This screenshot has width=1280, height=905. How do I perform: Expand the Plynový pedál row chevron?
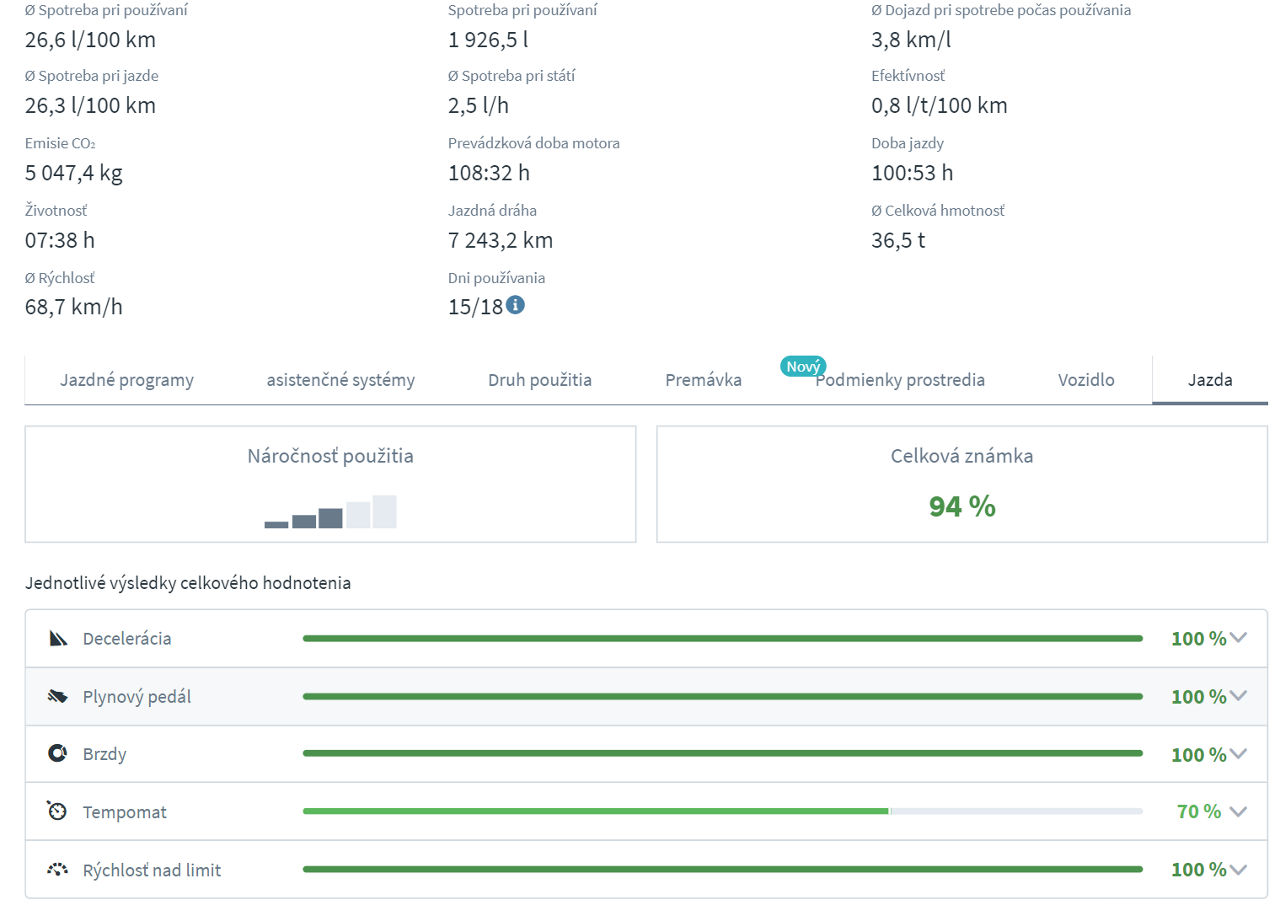(x=1238, y=696)
